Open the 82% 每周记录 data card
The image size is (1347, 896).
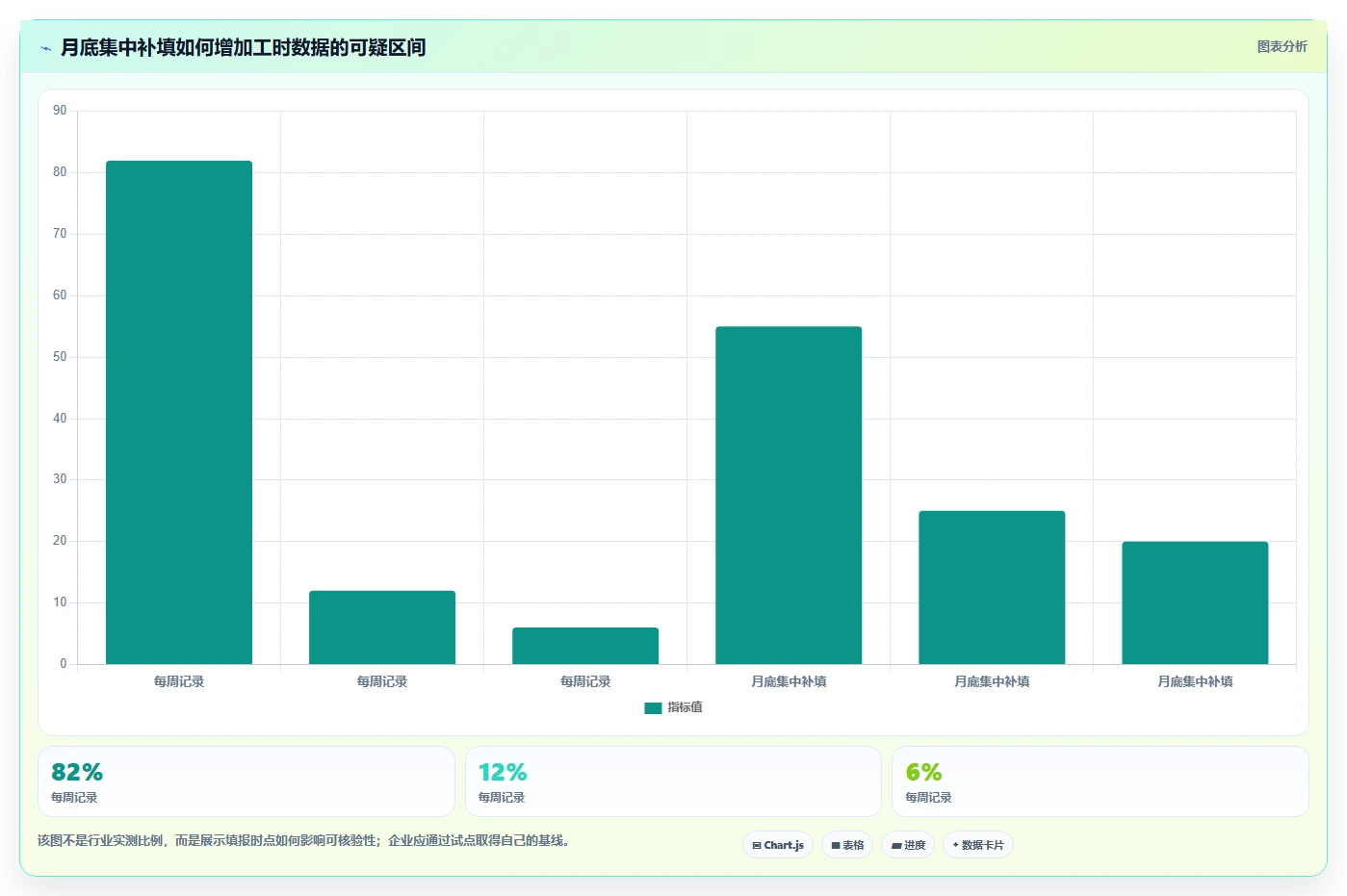click(x=246, y=781)
